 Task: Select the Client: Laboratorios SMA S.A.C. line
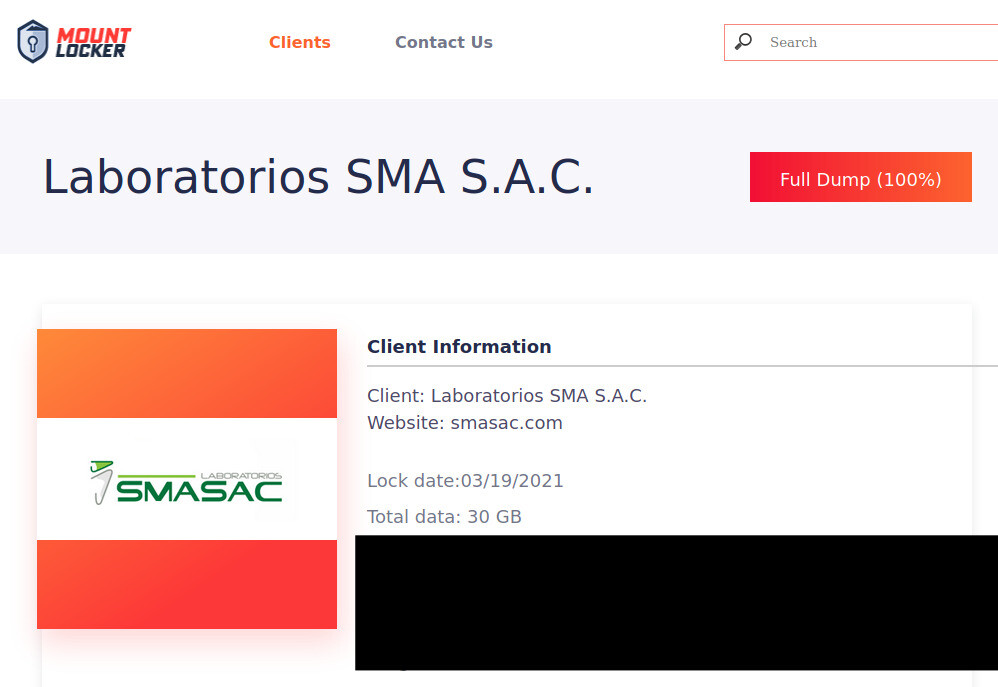coord(507,395)
